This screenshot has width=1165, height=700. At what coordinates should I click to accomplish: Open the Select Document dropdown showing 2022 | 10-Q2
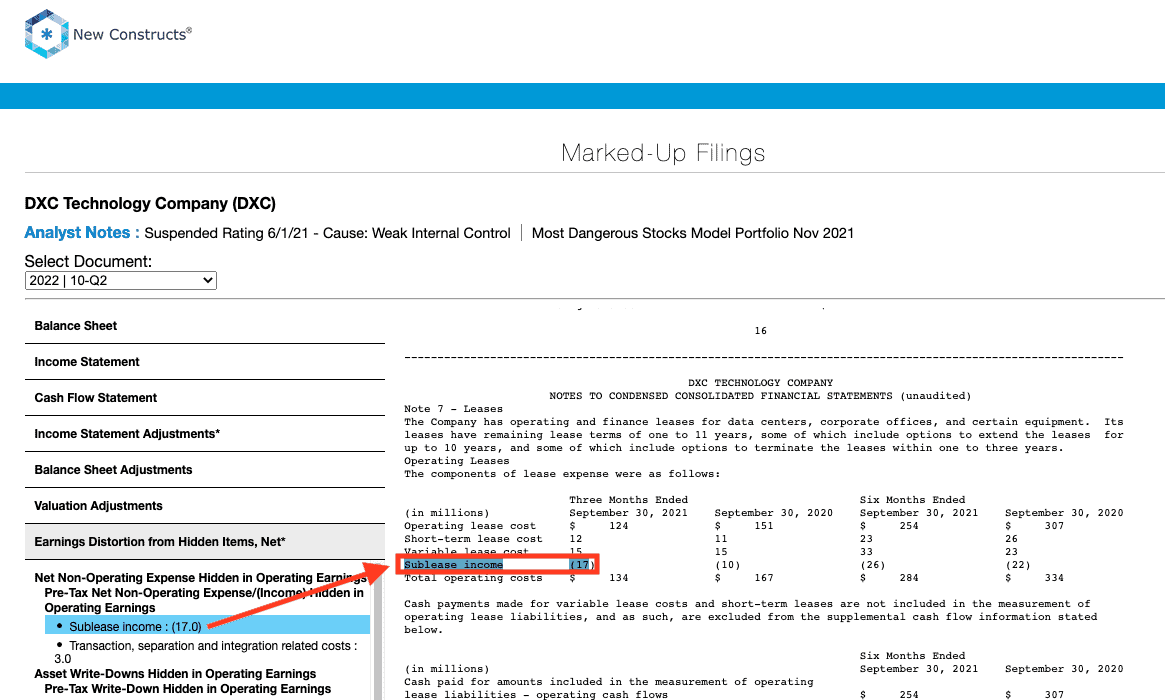[120, 280]
